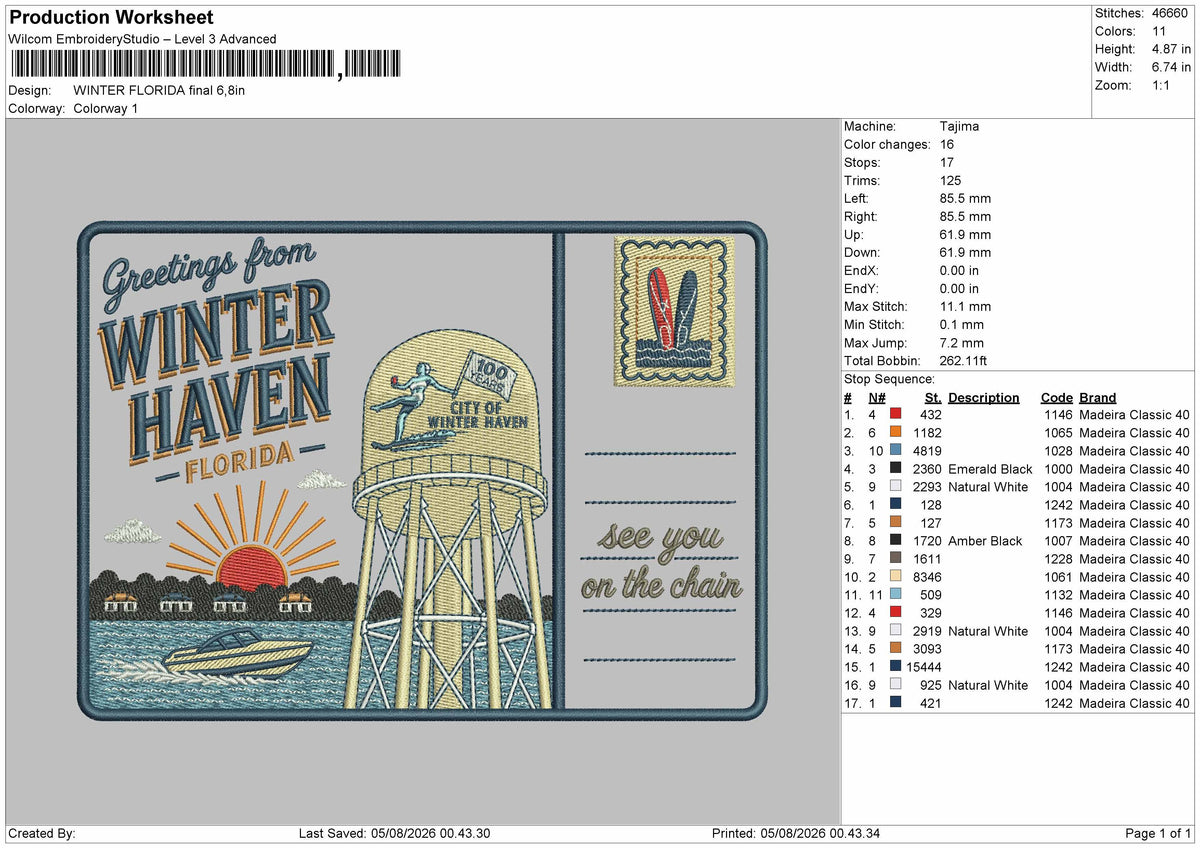Viewport: 1200px width, 848px height.
Task: Click the red swatch in stop 1 row
Action: click(895, 414)
